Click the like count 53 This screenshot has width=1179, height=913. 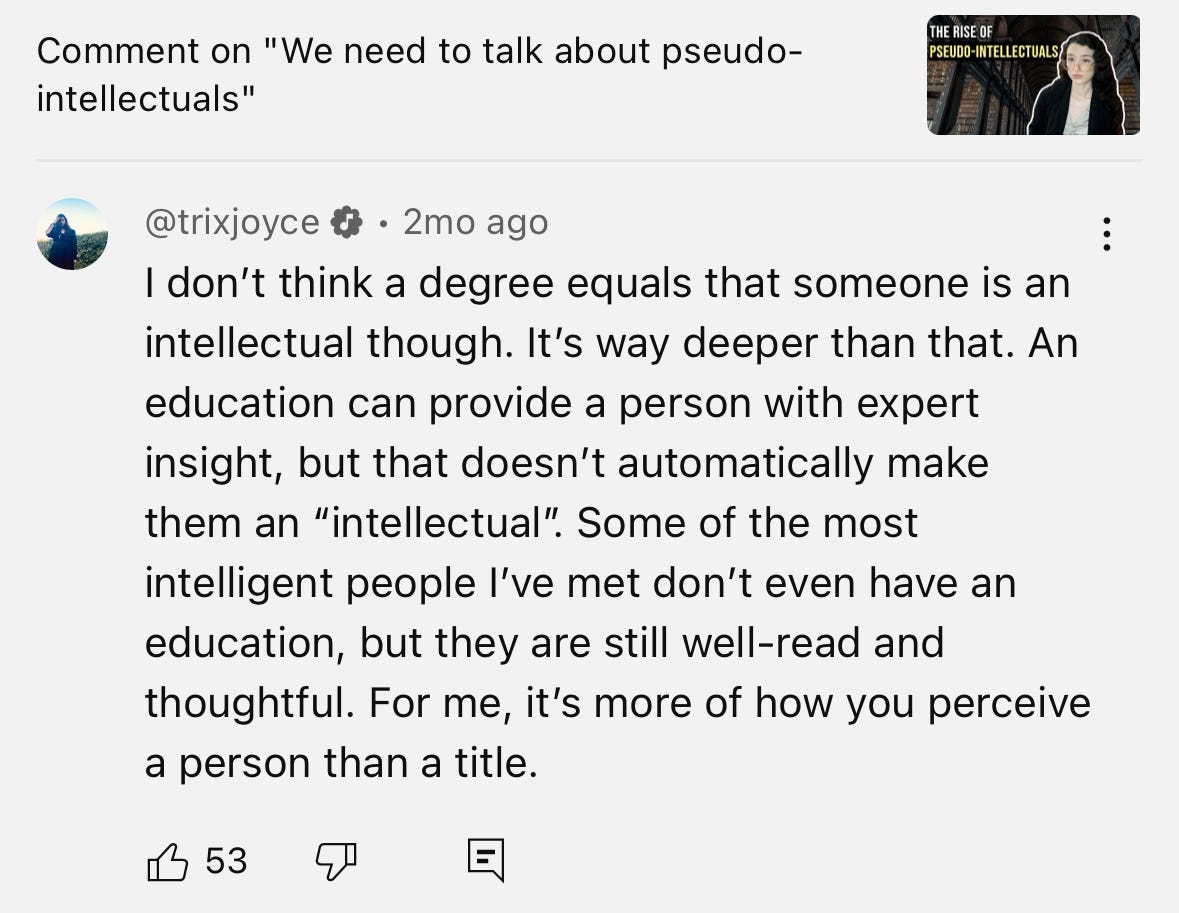pyautogui.click(x=226, y=860)
